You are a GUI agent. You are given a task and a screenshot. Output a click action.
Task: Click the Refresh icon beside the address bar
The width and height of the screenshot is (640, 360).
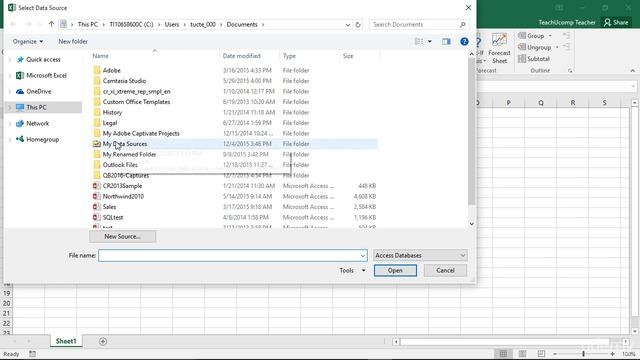(358, 24)
